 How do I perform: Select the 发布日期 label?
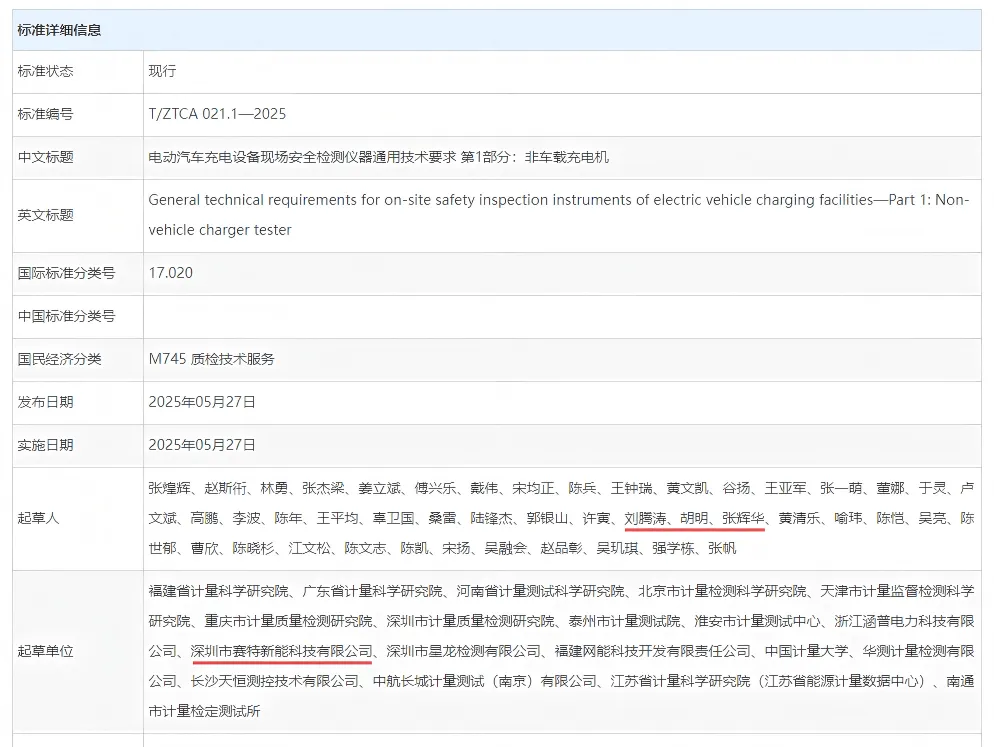46,402
